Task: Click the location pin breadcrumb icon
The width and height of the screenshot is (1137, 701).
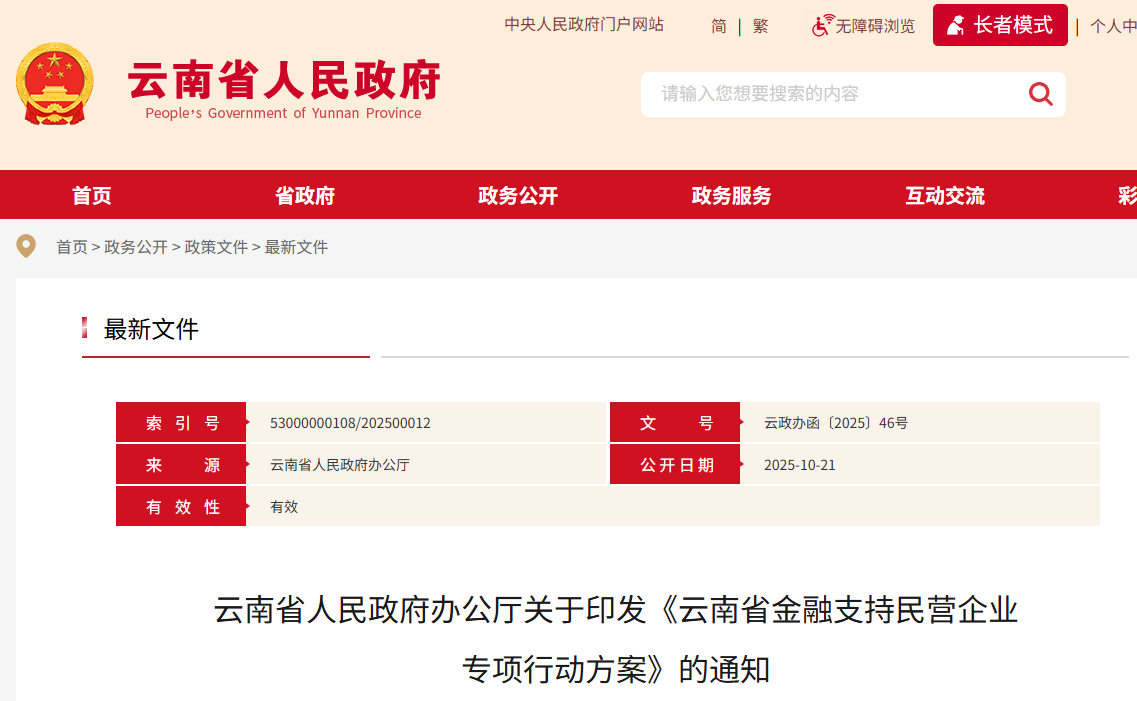Action: [26, 246]
